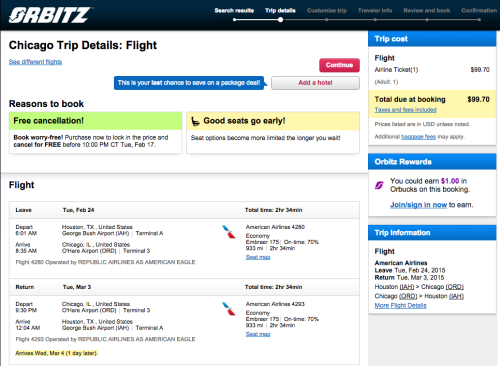Open Seat map for flight 4280
The image size is (500, 366).
coord(258,257)
